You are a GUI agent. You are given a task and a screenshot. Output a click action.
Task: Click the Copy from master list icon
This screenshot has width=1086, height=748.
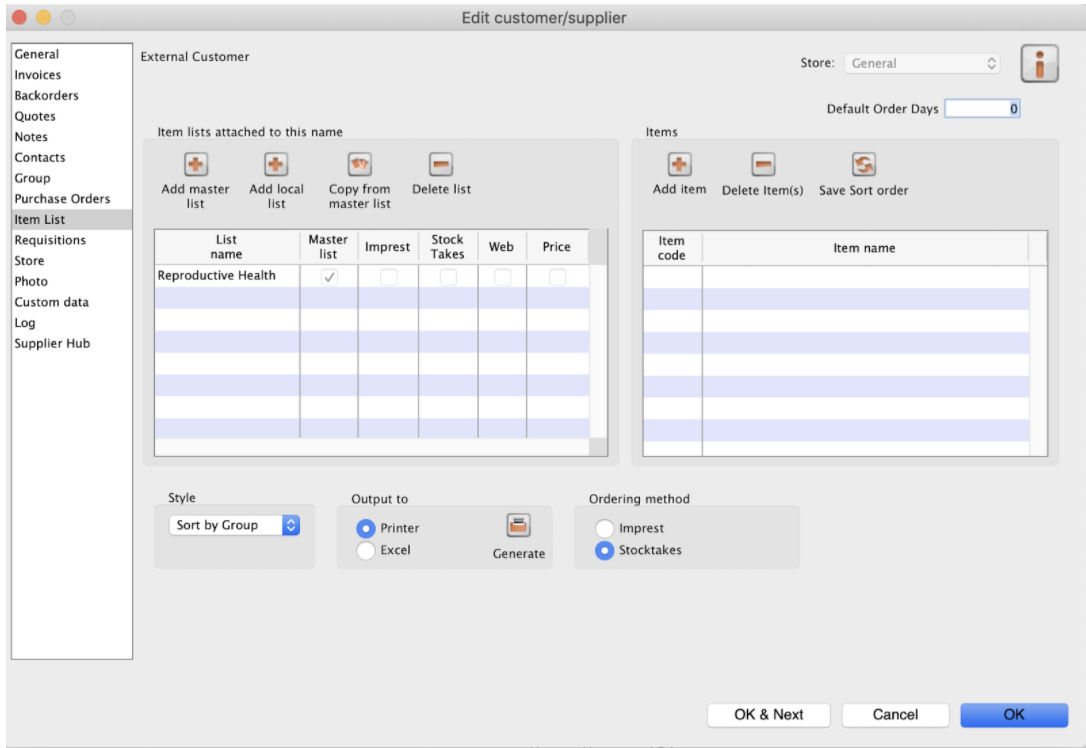click(359, 165)
